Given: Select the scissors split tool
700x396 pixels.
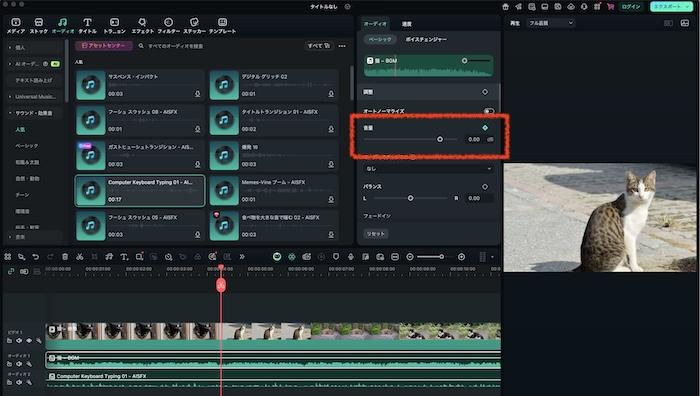Looking at the screenshot, I should (79, 257).
